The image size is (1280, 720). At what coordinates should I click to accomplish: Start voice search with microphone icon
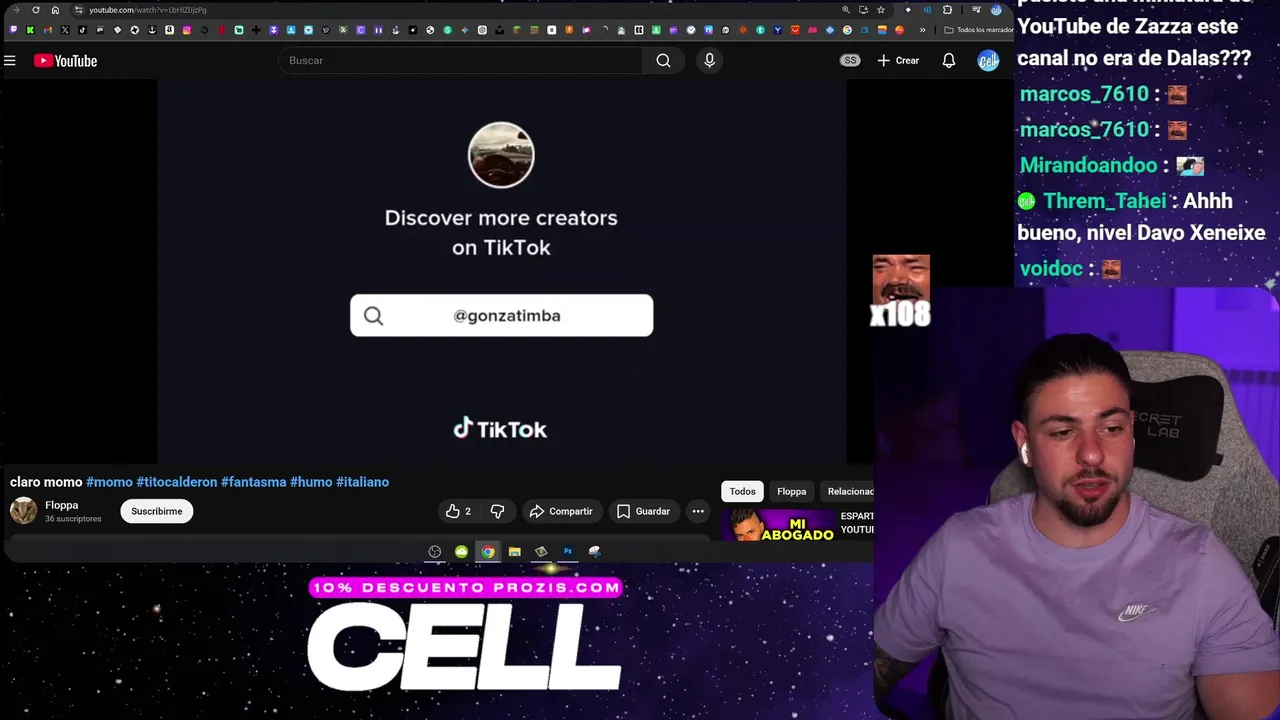coord(709,61)
